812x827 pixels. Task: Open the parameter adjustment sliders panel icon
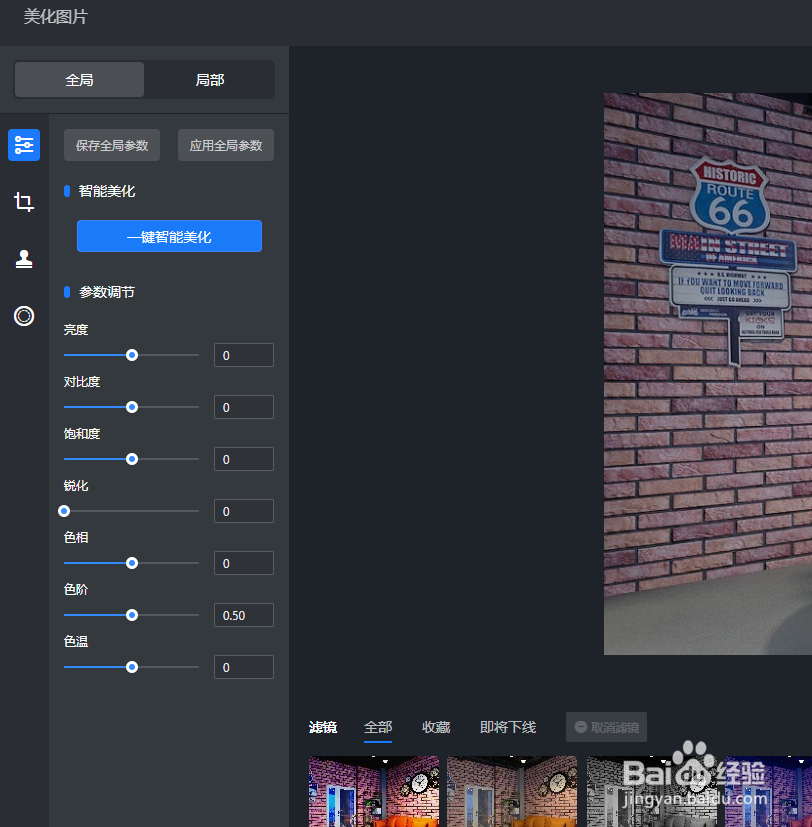pos(24,145)
